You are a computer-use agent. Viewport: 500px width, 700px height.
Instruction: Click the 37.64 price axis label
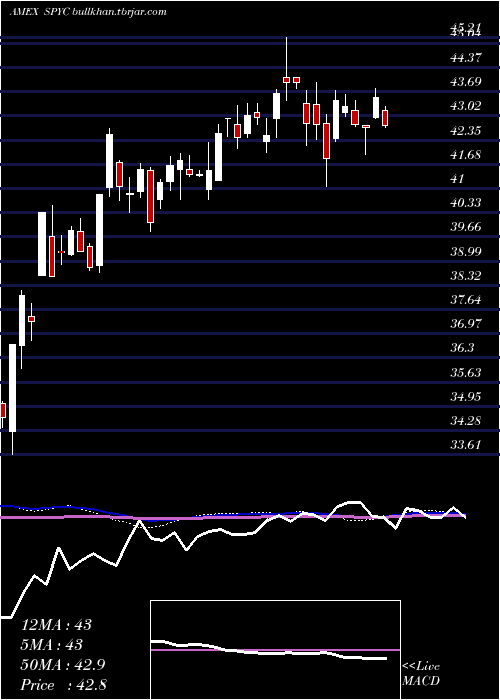pyautogui.click(x=466, y=299)
